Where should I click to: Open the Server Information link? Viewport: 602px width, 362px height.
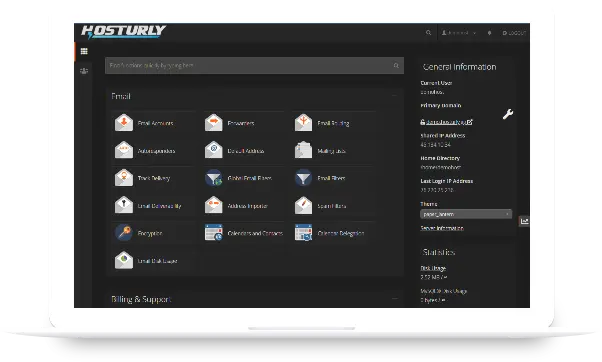click(442, 228)
